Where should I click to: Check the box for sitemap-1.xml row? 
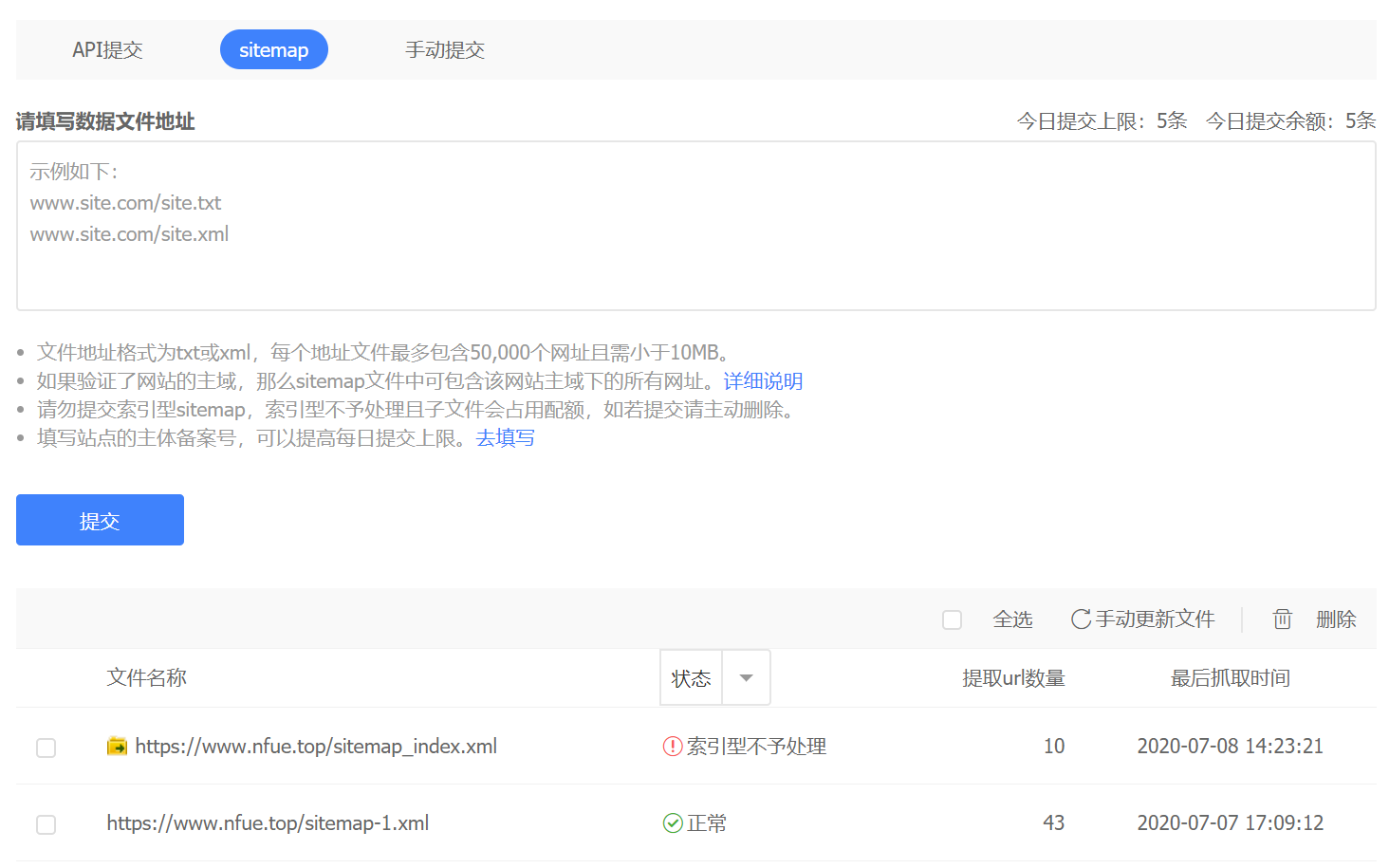tap(46, 824)
